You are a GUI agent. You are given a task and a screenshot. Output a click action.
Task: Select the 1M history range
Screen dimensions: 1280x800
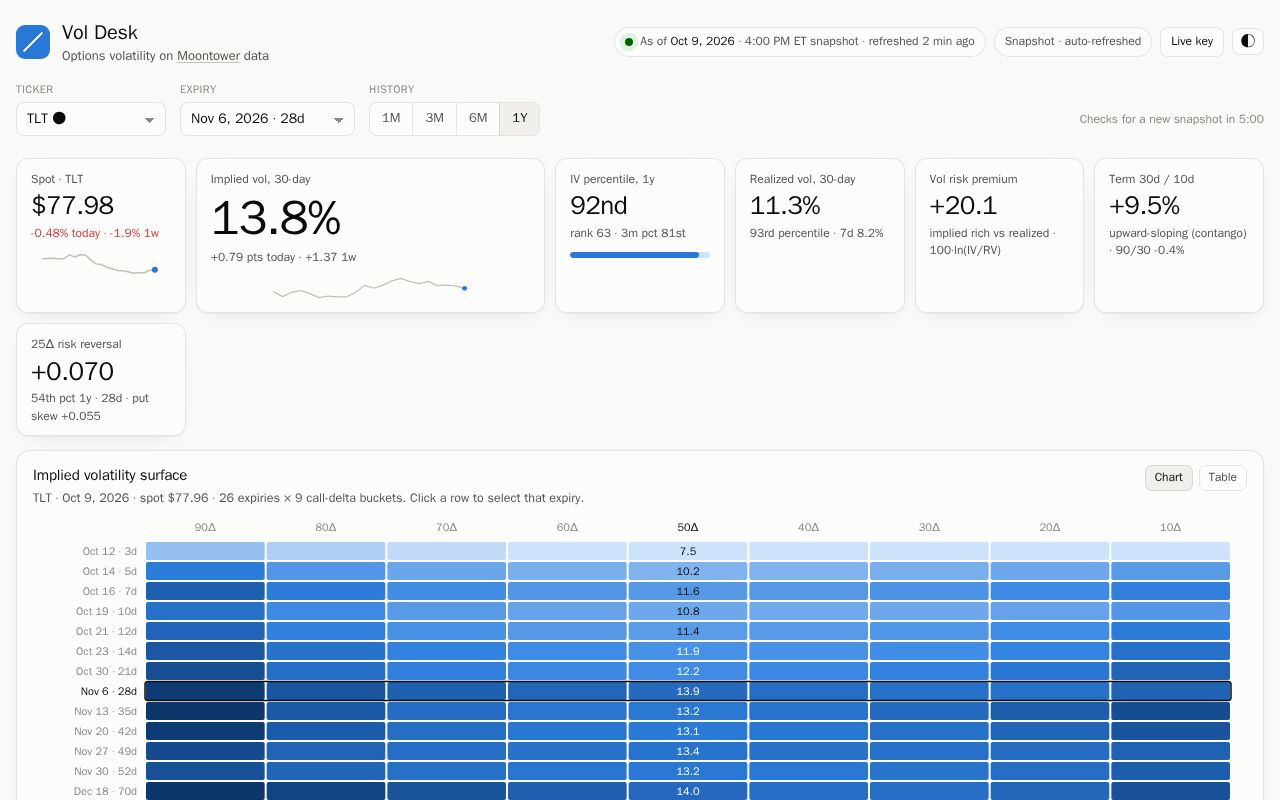point(391,118)
